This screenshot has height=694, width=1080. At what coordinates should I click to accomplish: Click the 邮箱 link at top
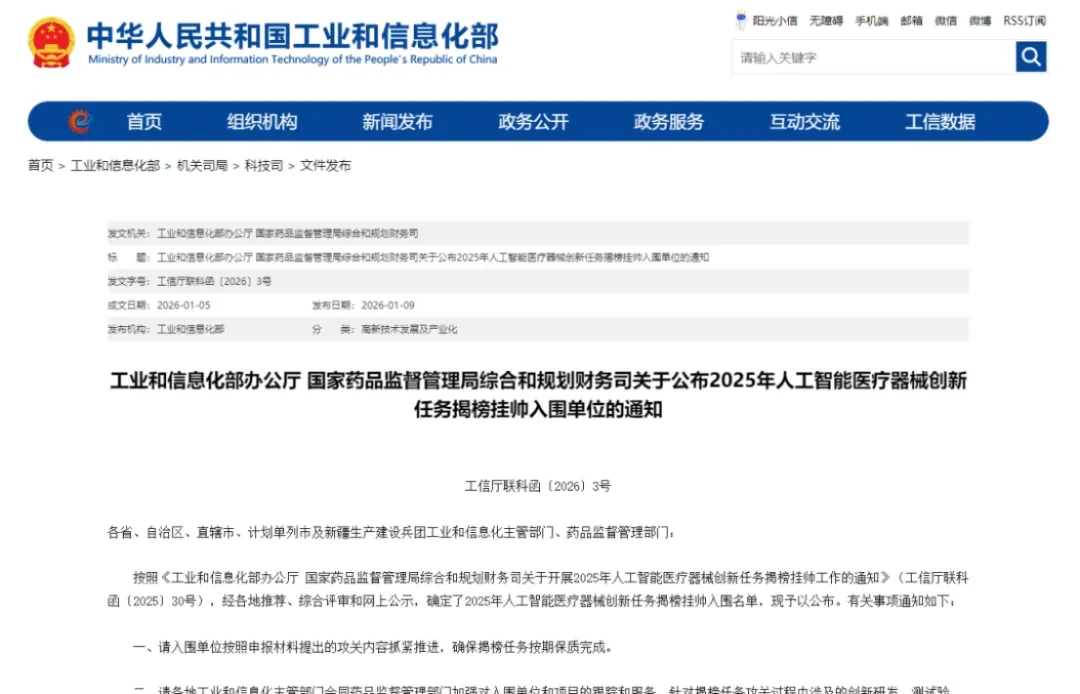coord(911,21)
